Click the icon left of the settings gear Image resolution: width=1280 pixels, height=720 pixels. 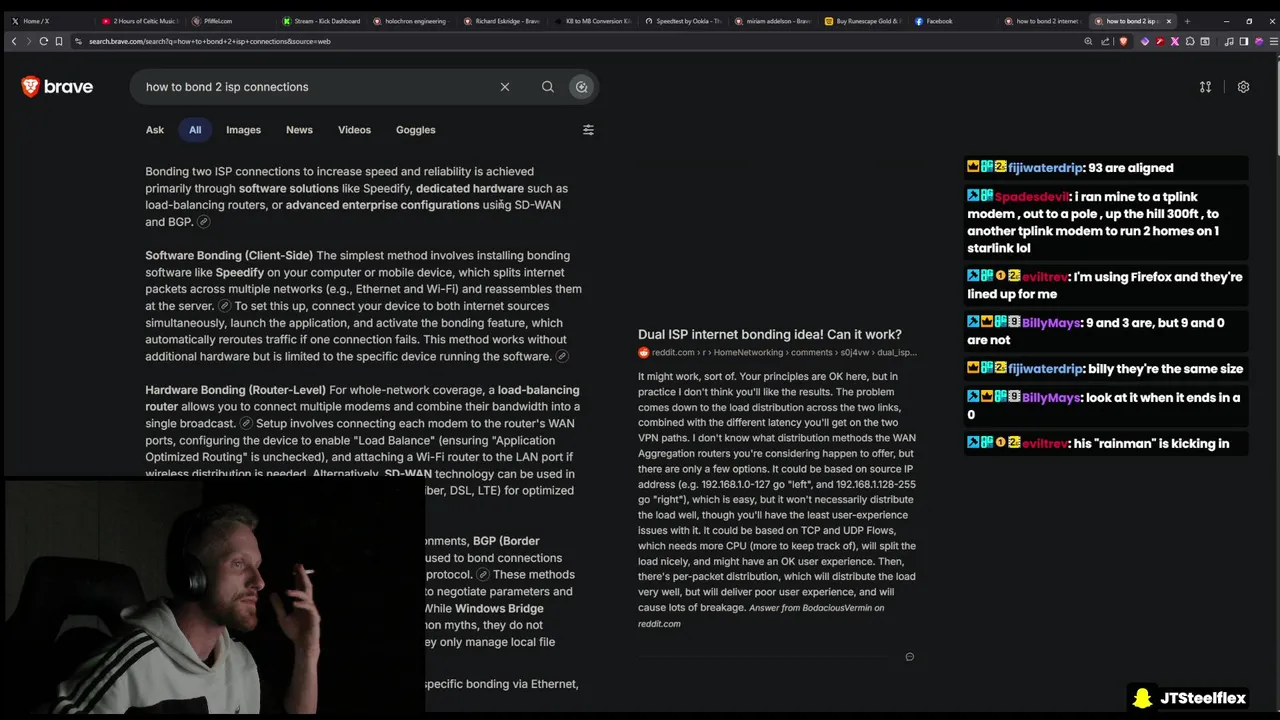click(1205, 87)
